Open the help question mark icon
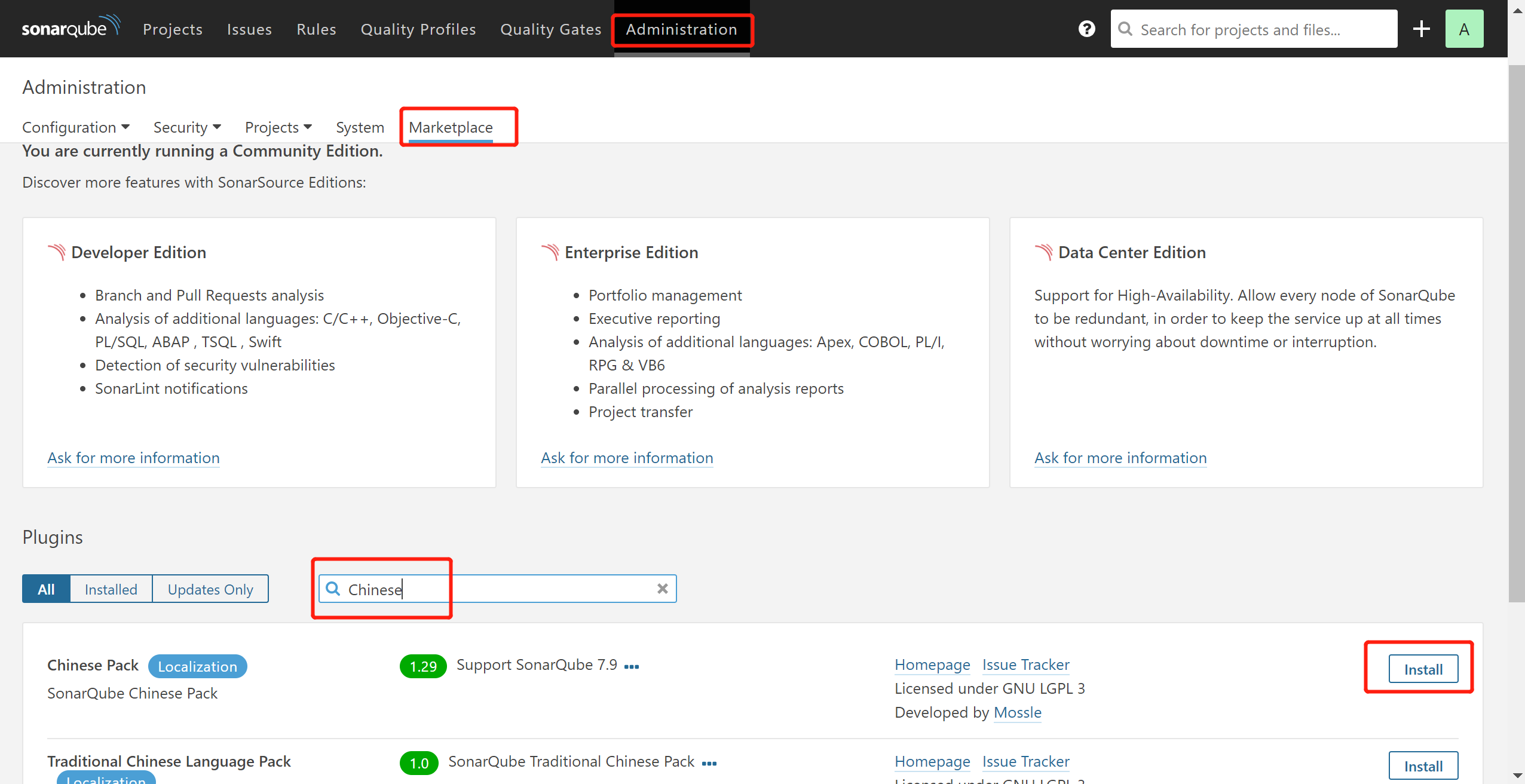Image resolution: width=1525 pixels, height=784 pixels. click(x=1086, y=28)
